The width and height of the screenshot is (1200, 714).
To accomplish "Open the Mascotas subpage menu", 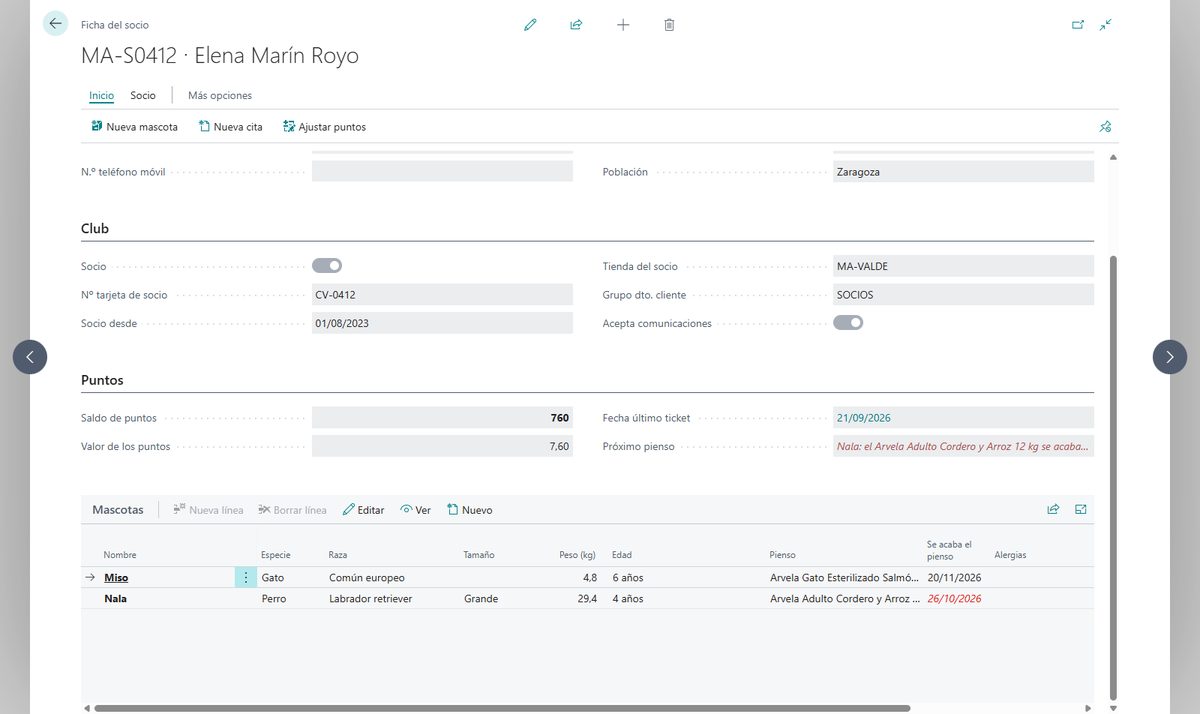I will [x=118, y=510].
